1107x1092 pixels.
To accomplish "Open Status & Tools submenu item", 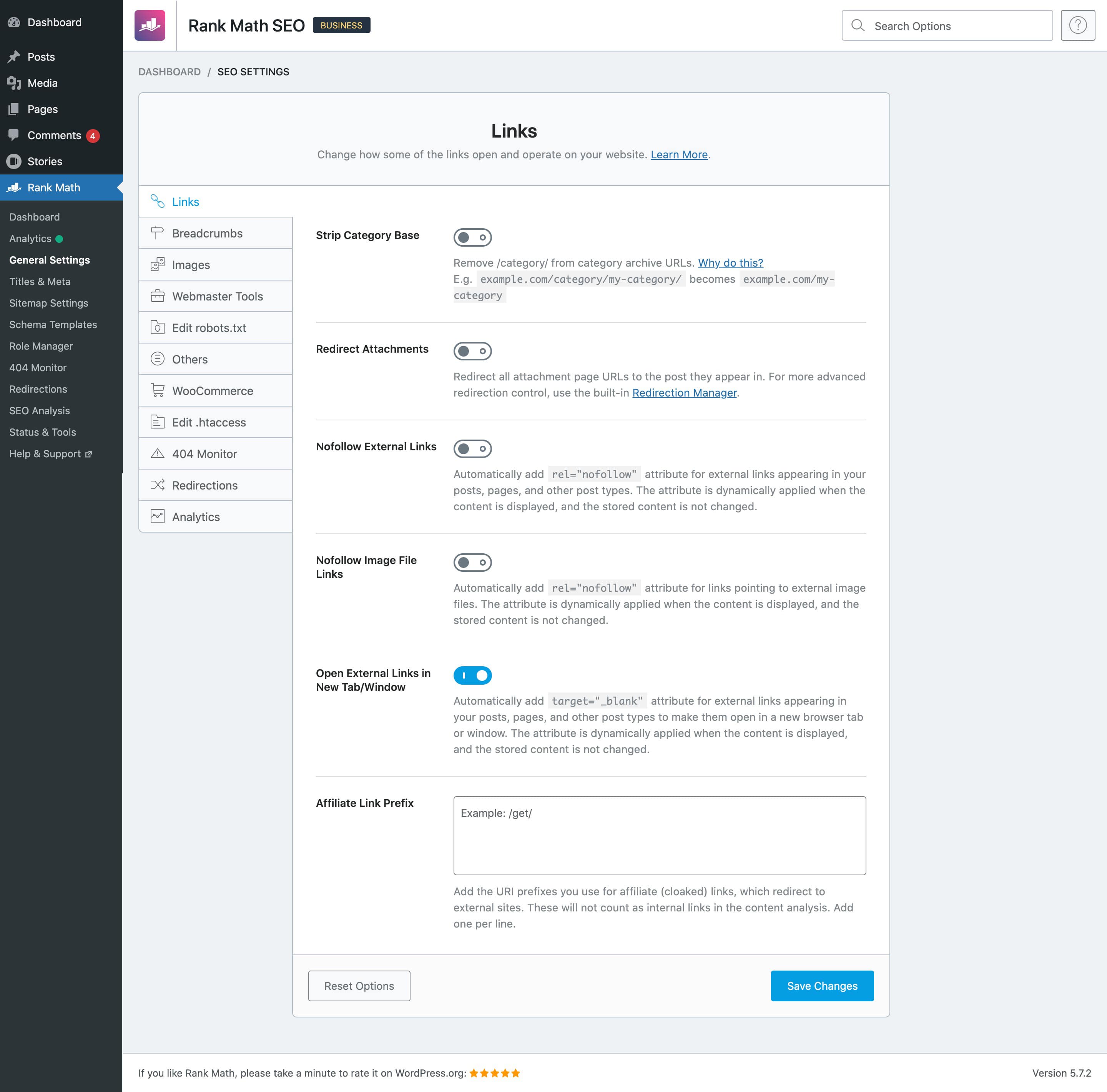I will (x=42, y=432).
